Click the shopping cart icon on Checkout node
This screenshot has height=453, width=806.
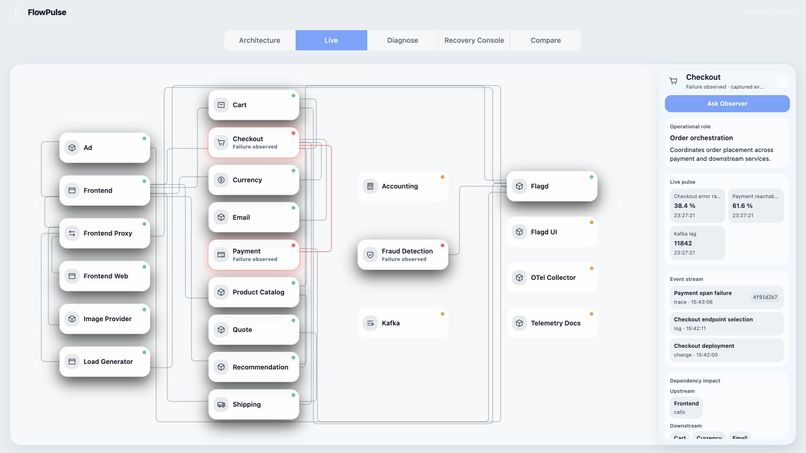[221, 142]
